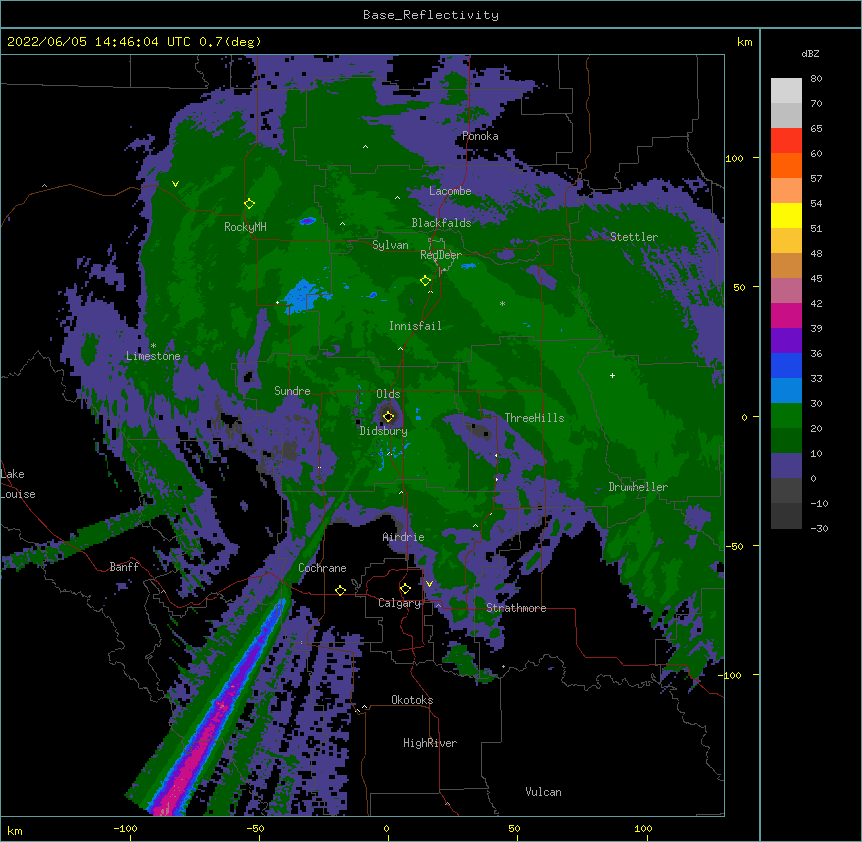The image size is (862, 842).
Task: Click the yellow radar site marker near Olds
Action: pyautogui.click(x=388, y=417)
